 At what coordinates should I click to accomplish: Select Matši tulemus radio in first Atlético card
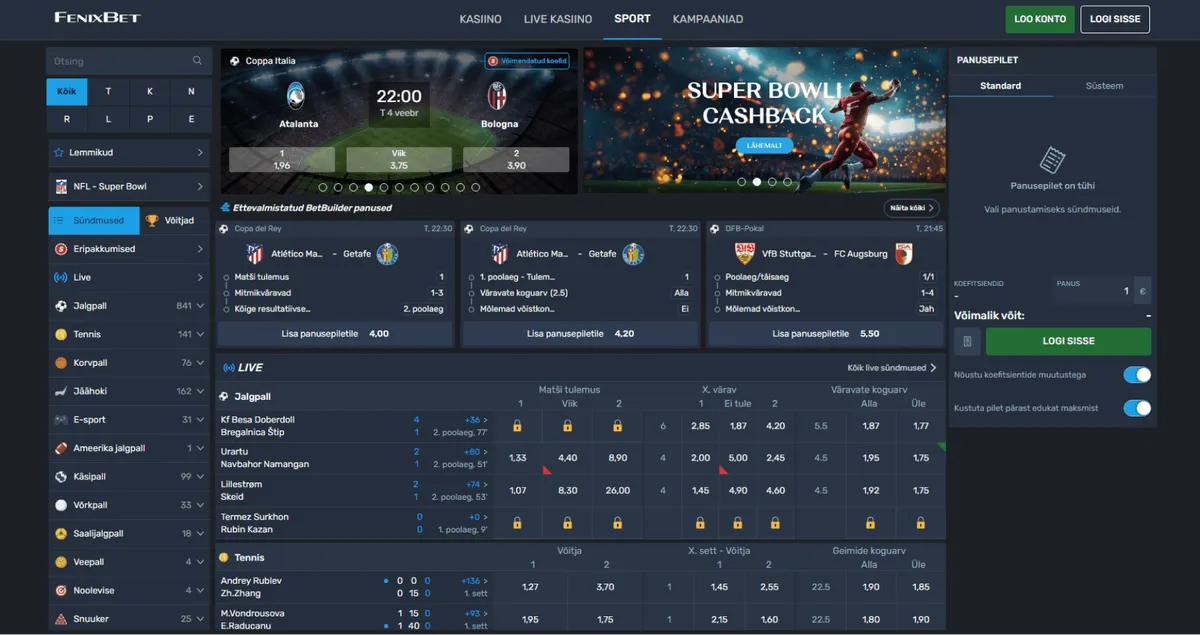(x=226, y=277)
